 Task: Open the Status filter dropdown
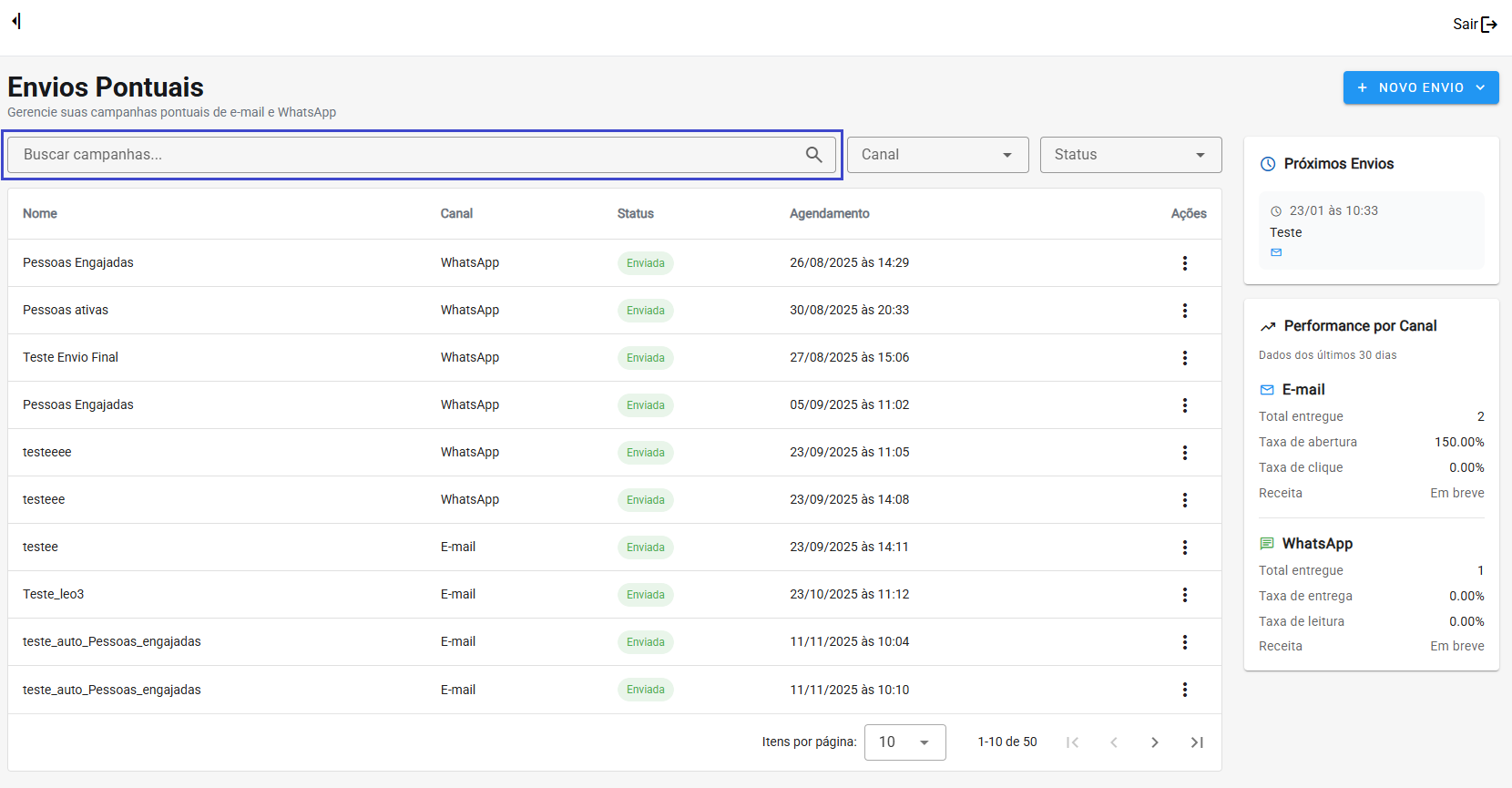click(x=1130, y=155)
